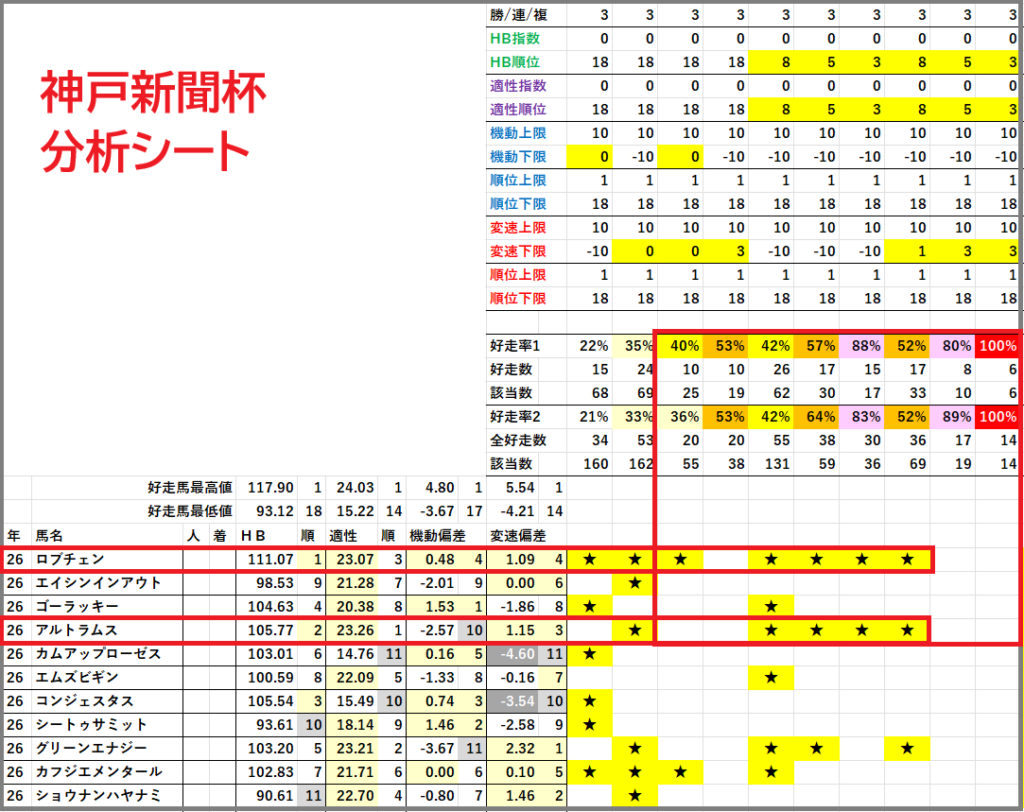
Task: Select horse name シートゥサミット
Action: pos(91,724)
